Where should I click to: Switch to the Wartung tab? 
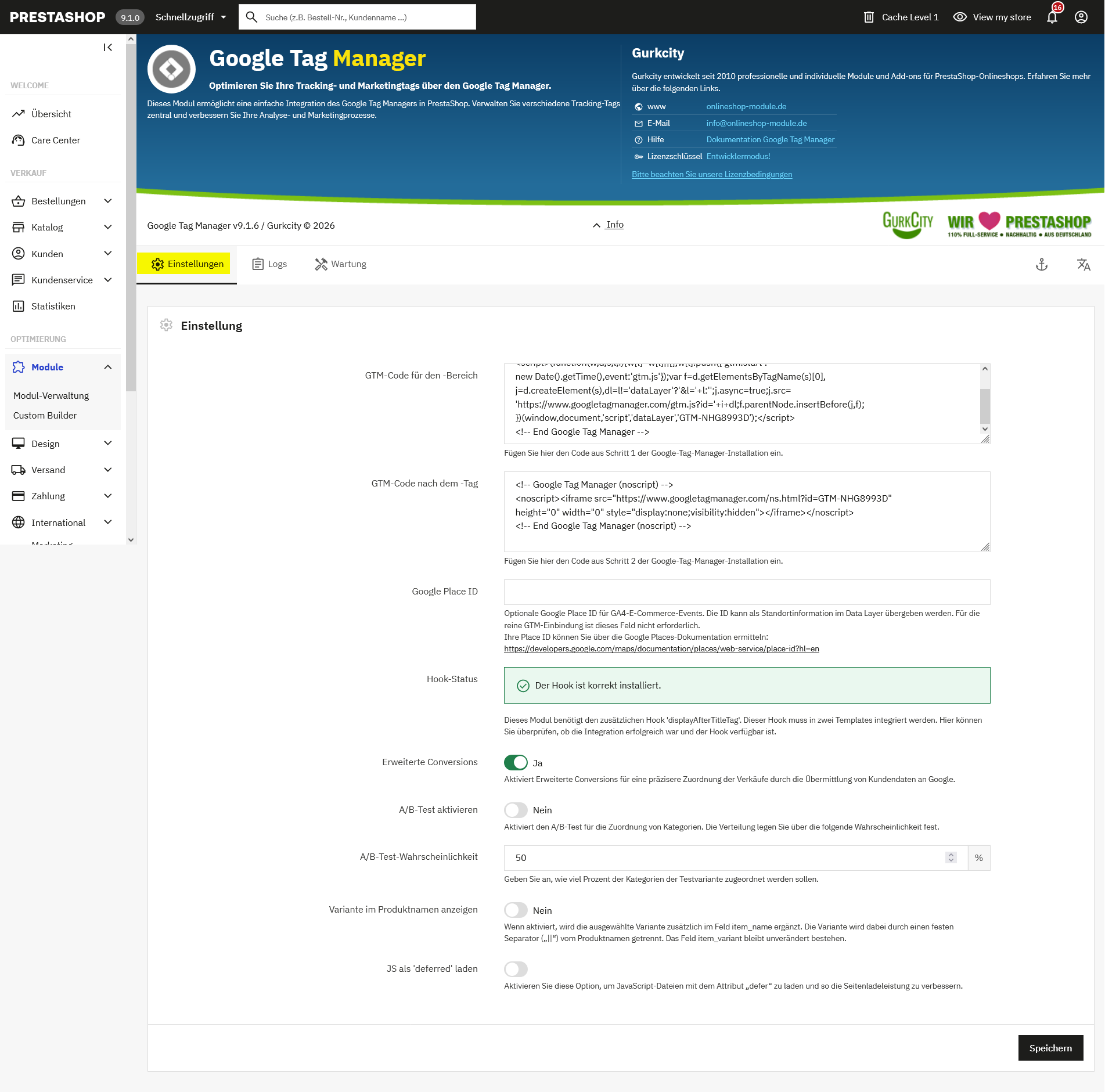(x=340, y=264)
